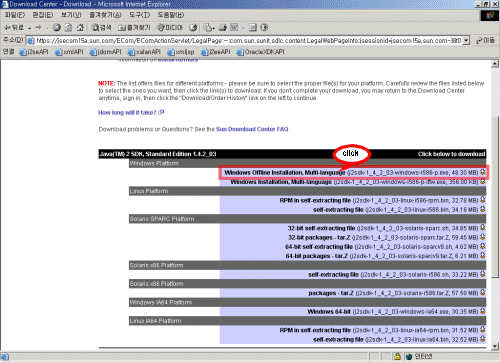Screen dimensions: 500x363
Task: Open the xmljsp links bar shortcut
Action: pyautogui.click(x=181, y=52)
